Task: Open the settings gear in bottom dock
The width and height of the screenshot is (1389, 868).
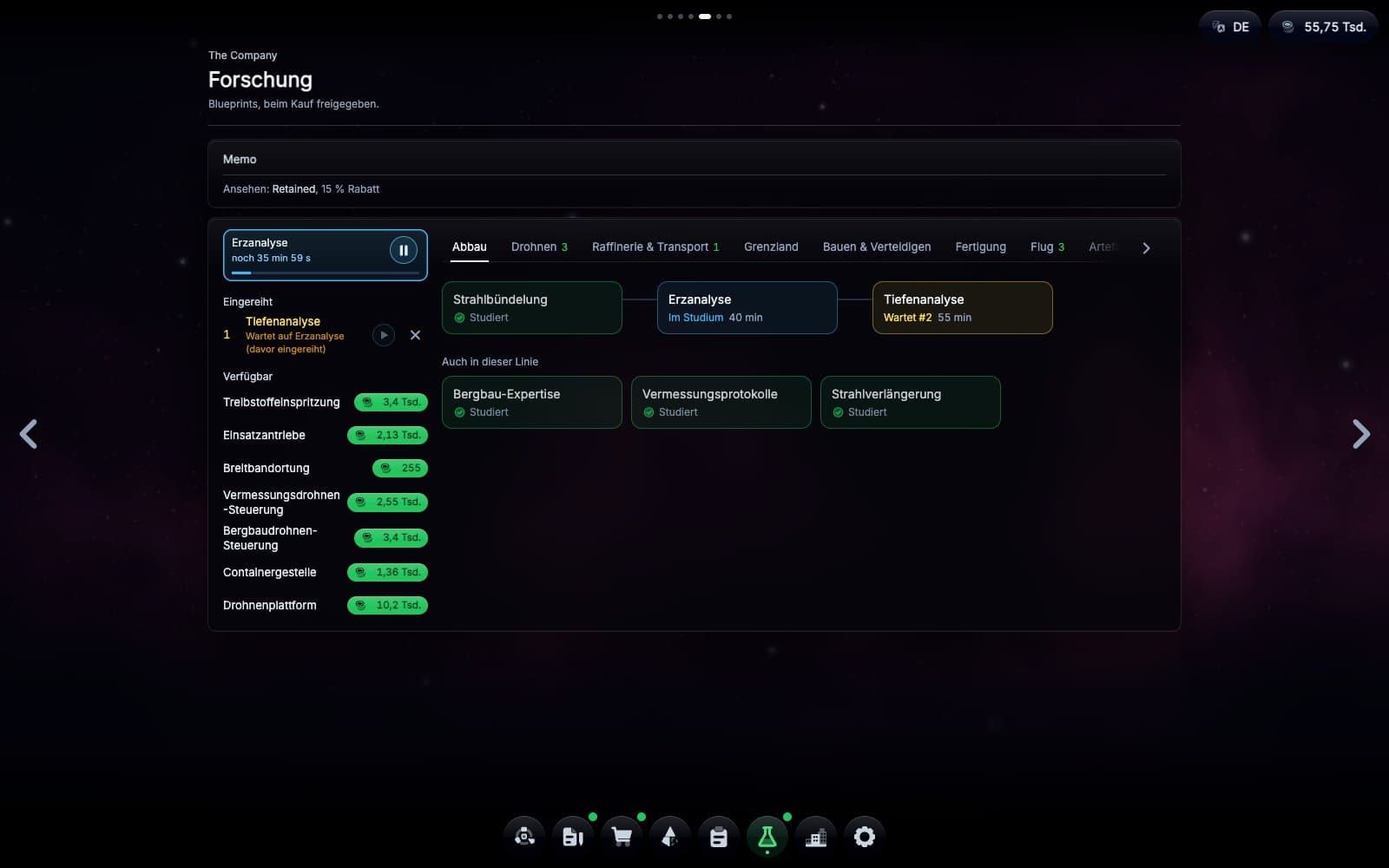Action: pyautogui.click(x=865, y=837)
